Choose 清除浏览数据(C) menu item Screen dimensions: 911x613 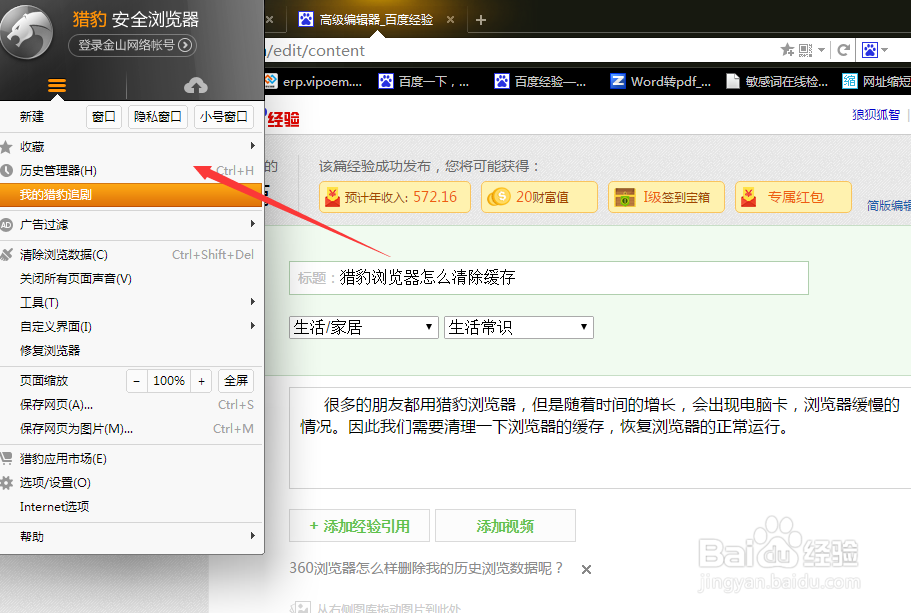131,254
